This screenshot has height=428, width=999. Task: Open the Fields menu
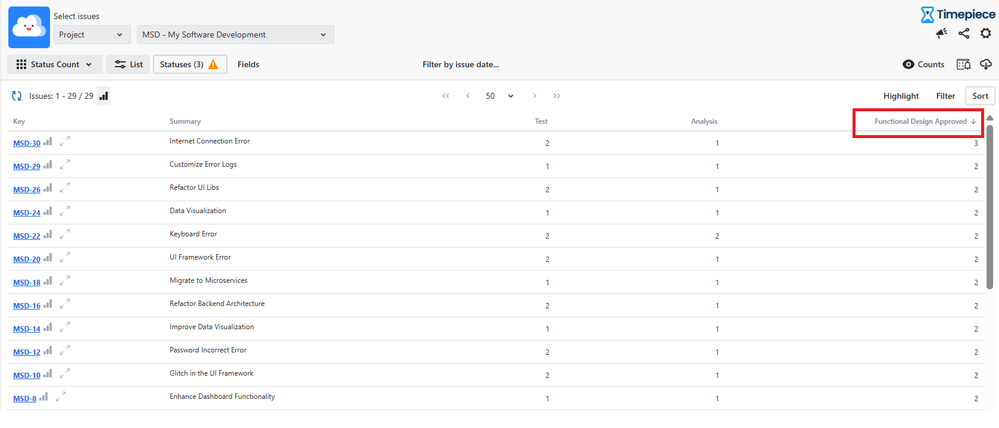point(248,65)
